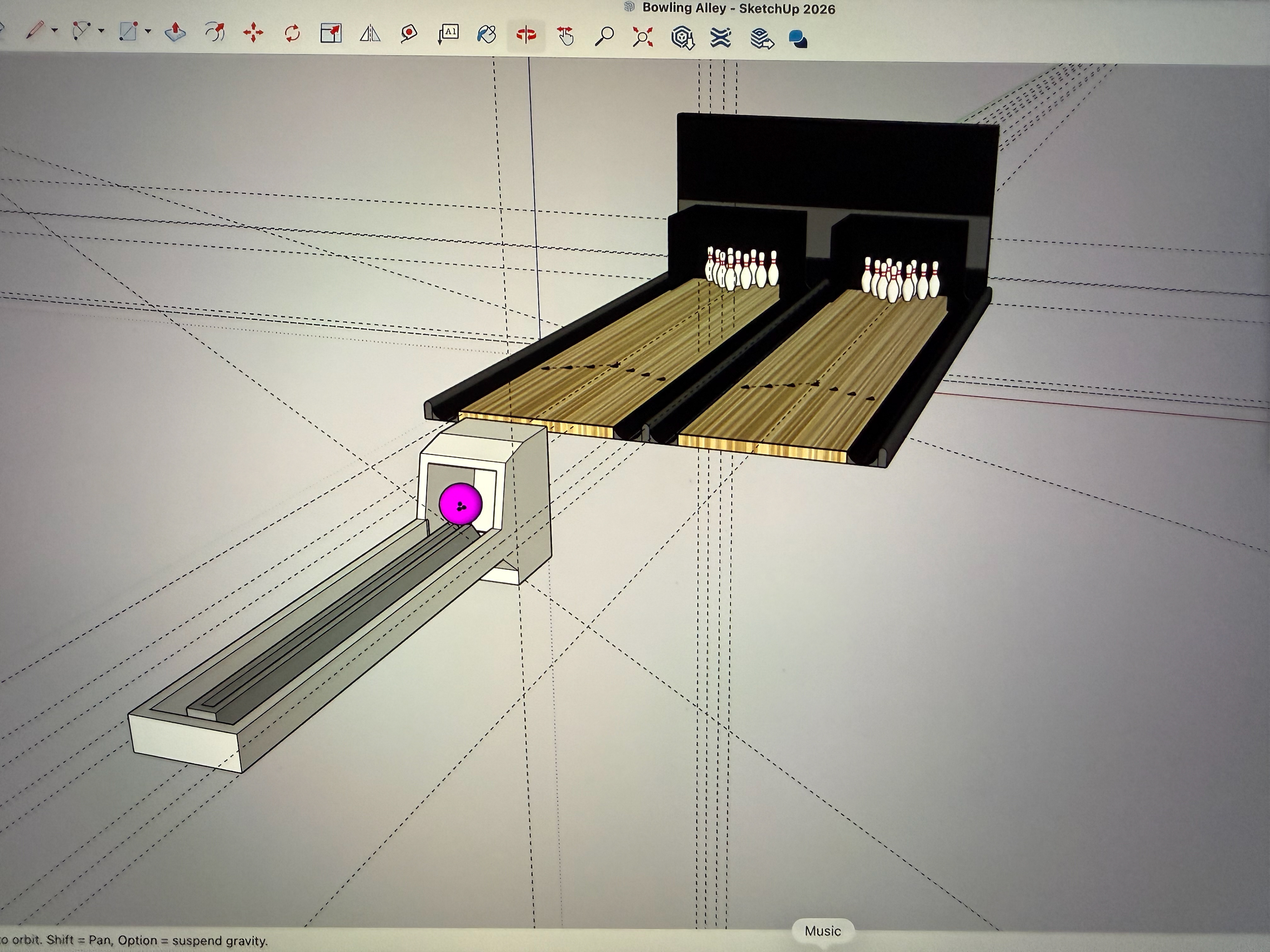Select the 3D Text label tool
The image size is (1270, 952).
click(x=448, y=33)
